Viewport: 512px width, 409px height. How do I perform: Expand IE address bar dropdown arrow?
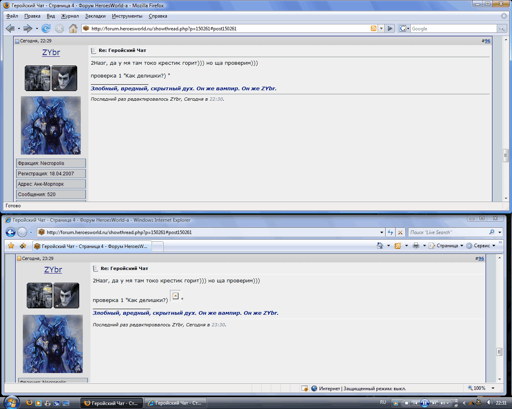click(382, 232)
